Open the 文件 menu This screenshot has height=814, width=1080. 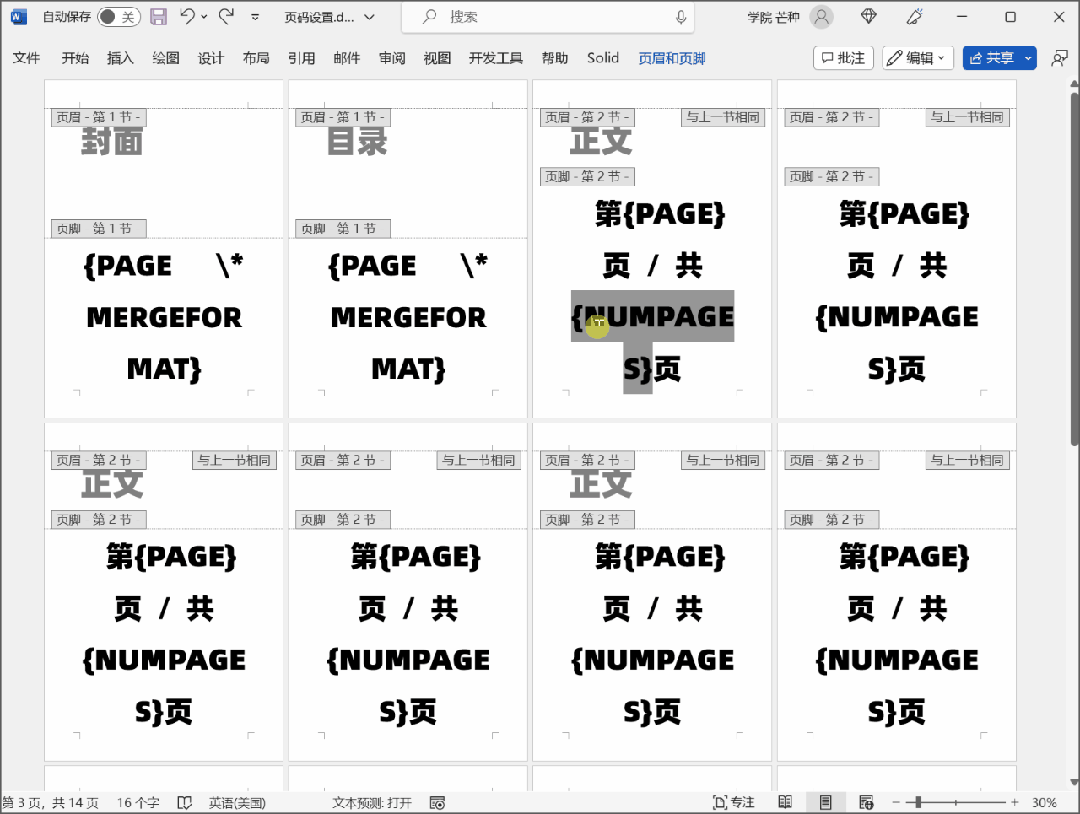(26, 58)
